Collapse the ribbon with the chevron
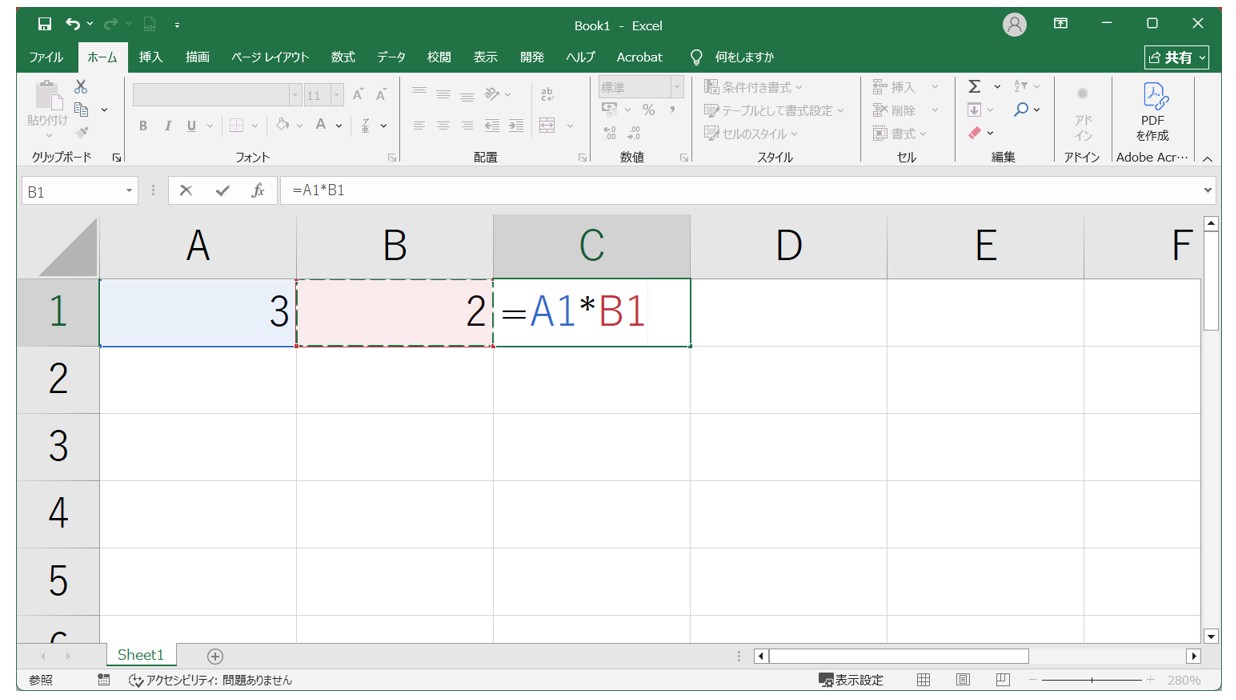The height and width of the screenshot is (700, 1236). [1207, 158]
